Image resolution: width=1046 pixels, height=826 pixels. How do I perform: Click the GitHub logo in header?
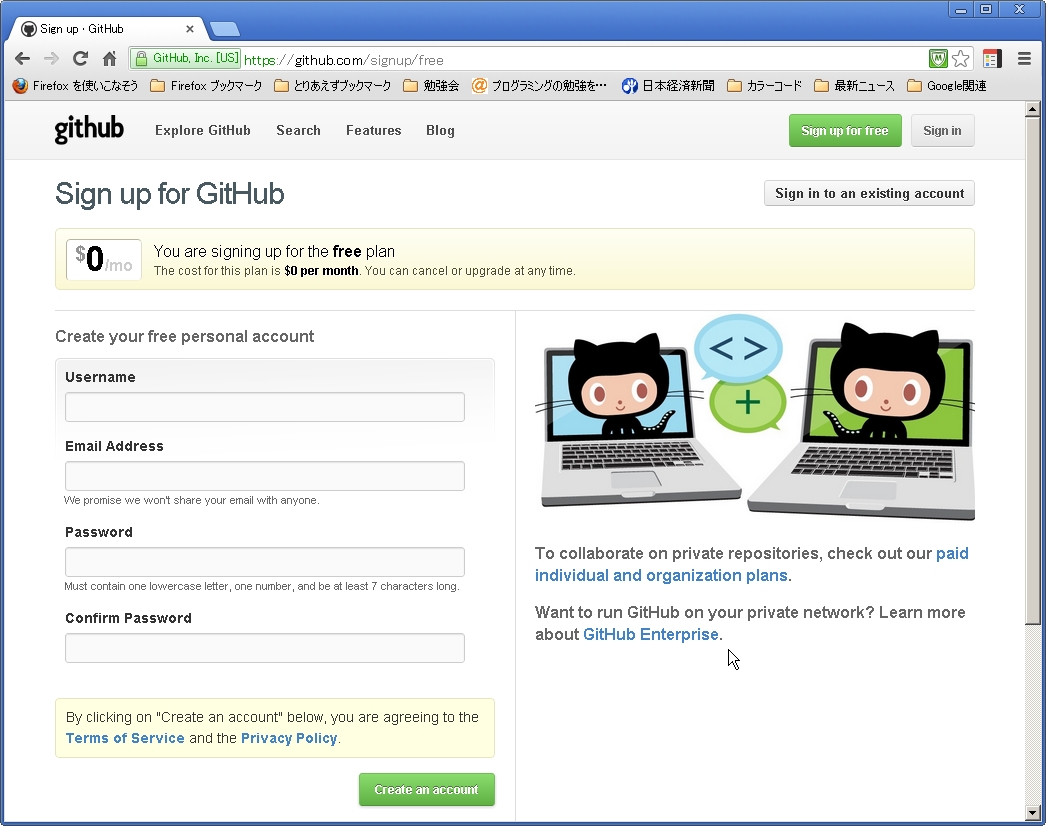[x=89, y=129]
